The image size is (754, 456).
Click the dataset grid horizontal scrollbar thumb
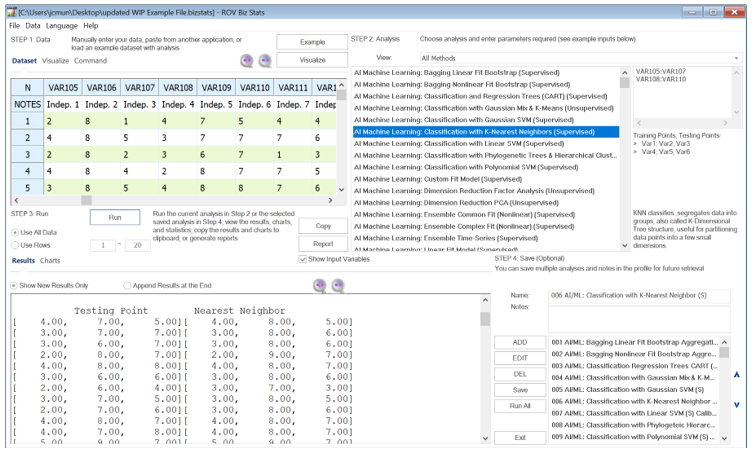(x=86, y=200)
